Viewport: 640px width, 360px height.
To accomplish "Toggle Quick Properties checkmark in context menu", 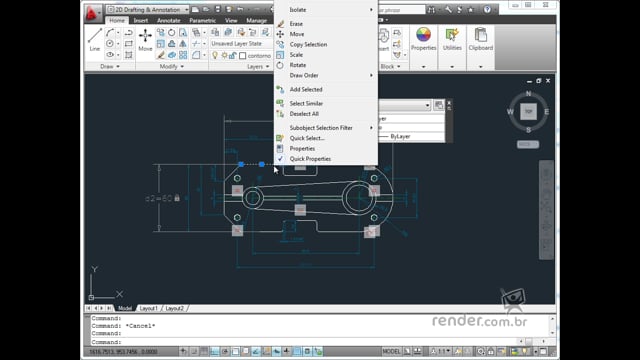I will pos(280,159).
